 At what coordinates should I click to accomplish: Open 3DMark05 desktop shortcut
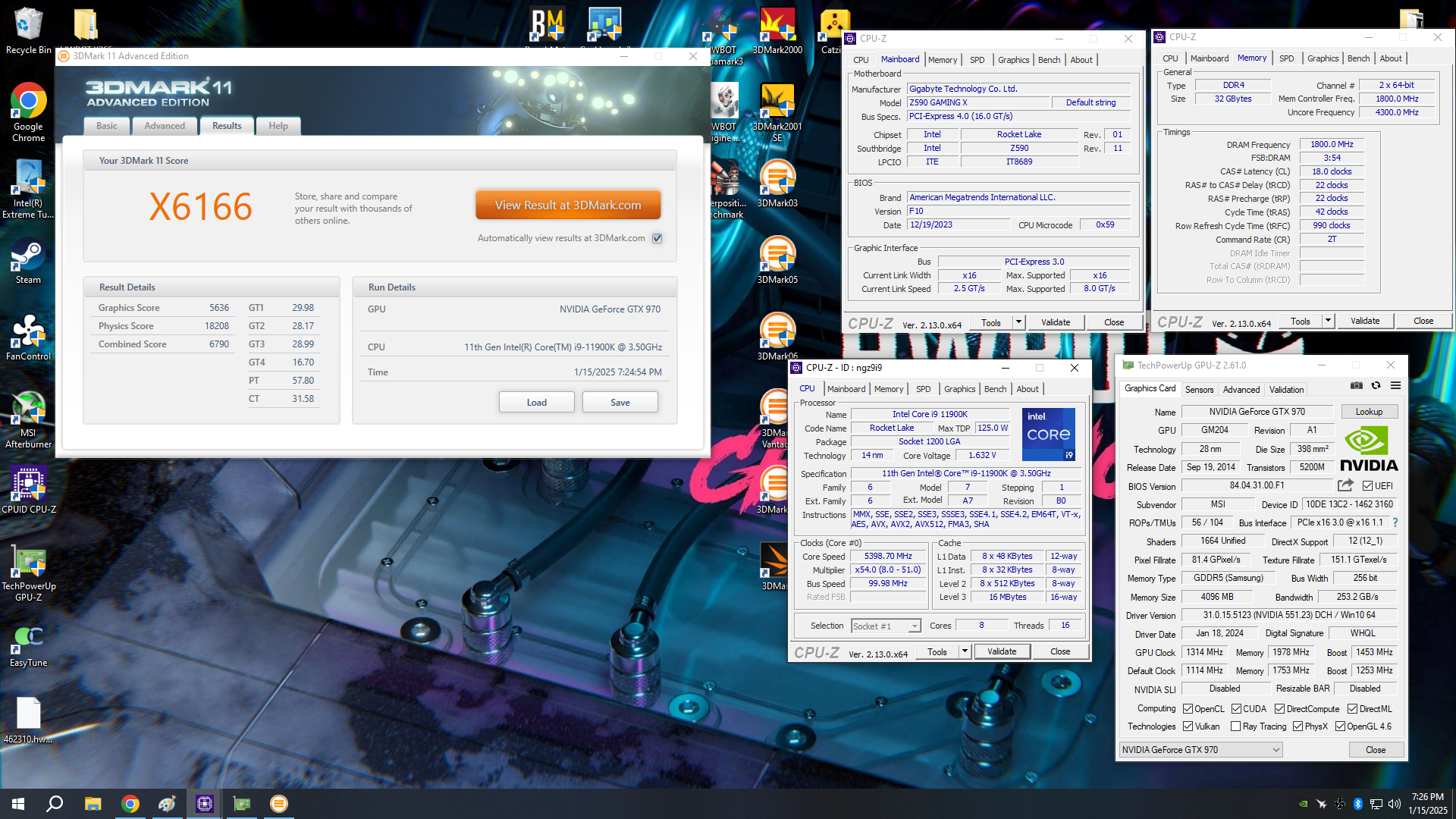[777, 260]
